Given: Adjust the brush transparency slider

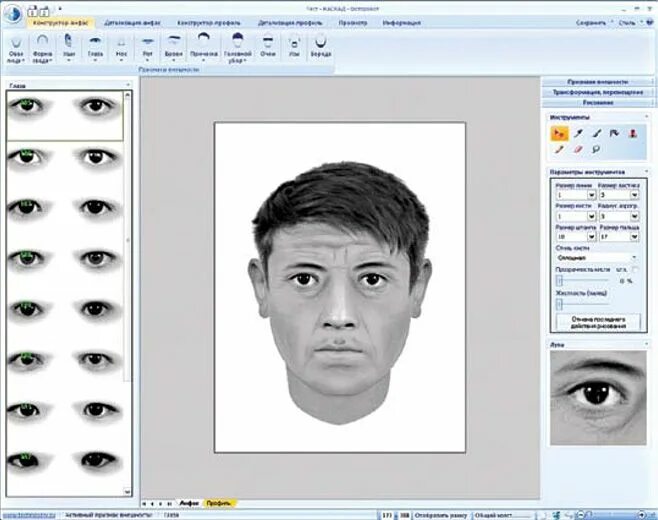Looking at the screenshot, I should tap(559, 280).
